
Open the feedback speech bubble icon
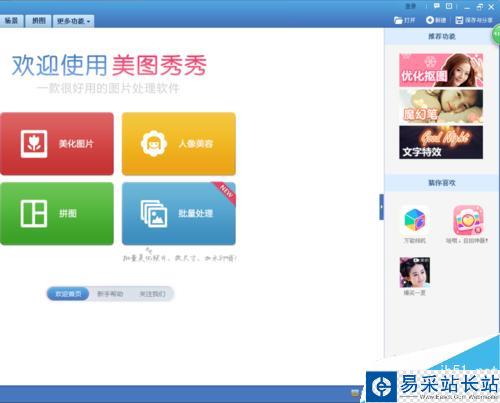point(437,6)
